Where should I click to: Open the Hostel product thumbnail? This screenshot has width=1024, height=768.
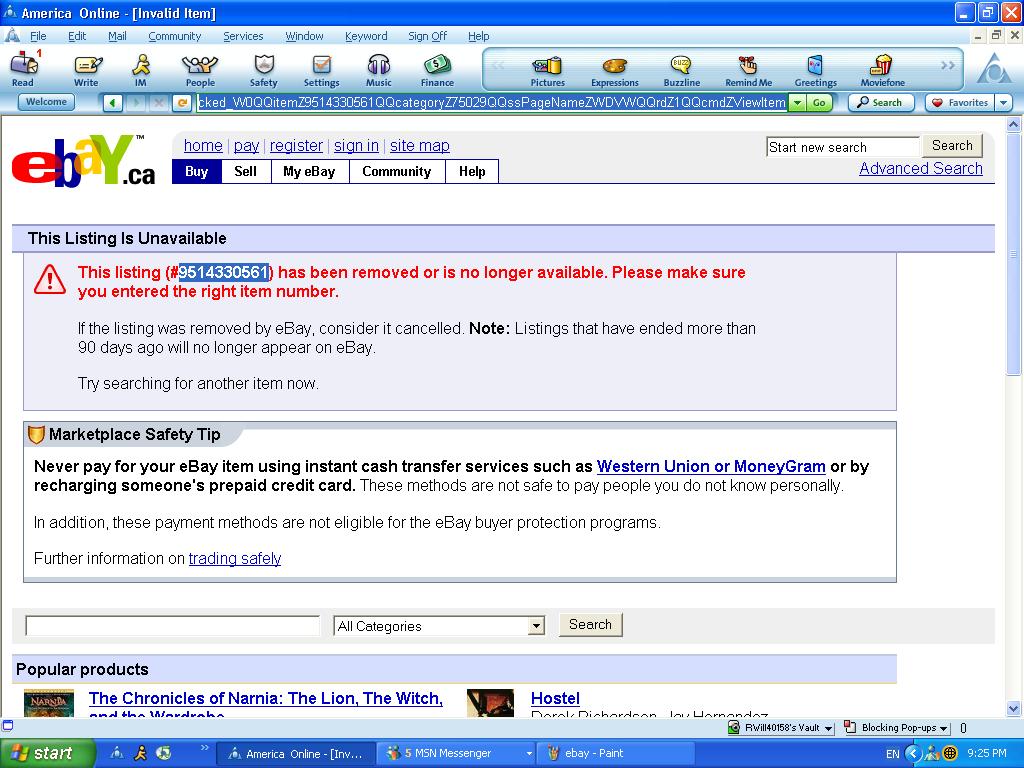pos(490,703)
